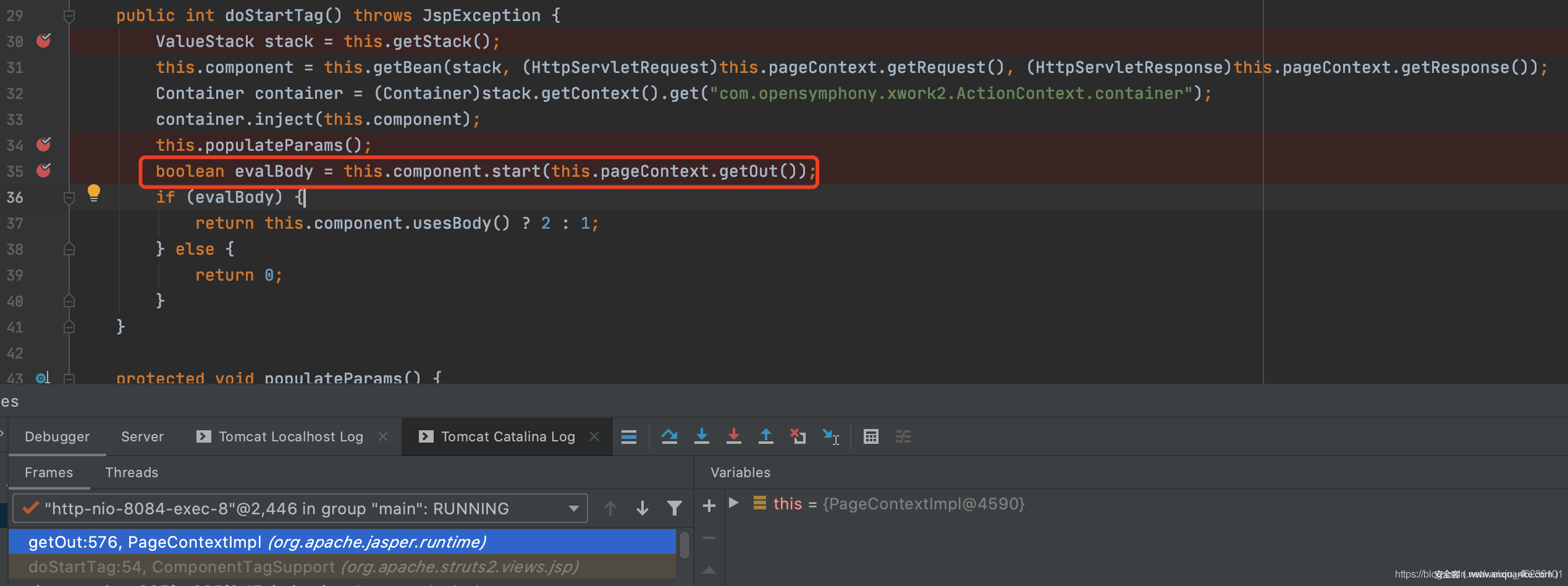The width and height of the screenshot is (1568, 586).
Task: Select the getOut:576, PageContextImpl frame
Action: click(342, 541)
